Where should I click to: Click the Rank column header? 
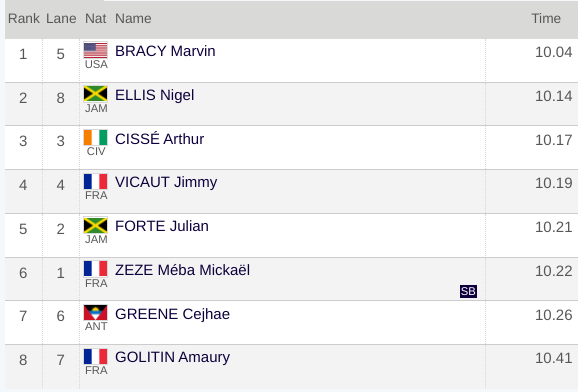pyautogui.click(x=24, y=18)
